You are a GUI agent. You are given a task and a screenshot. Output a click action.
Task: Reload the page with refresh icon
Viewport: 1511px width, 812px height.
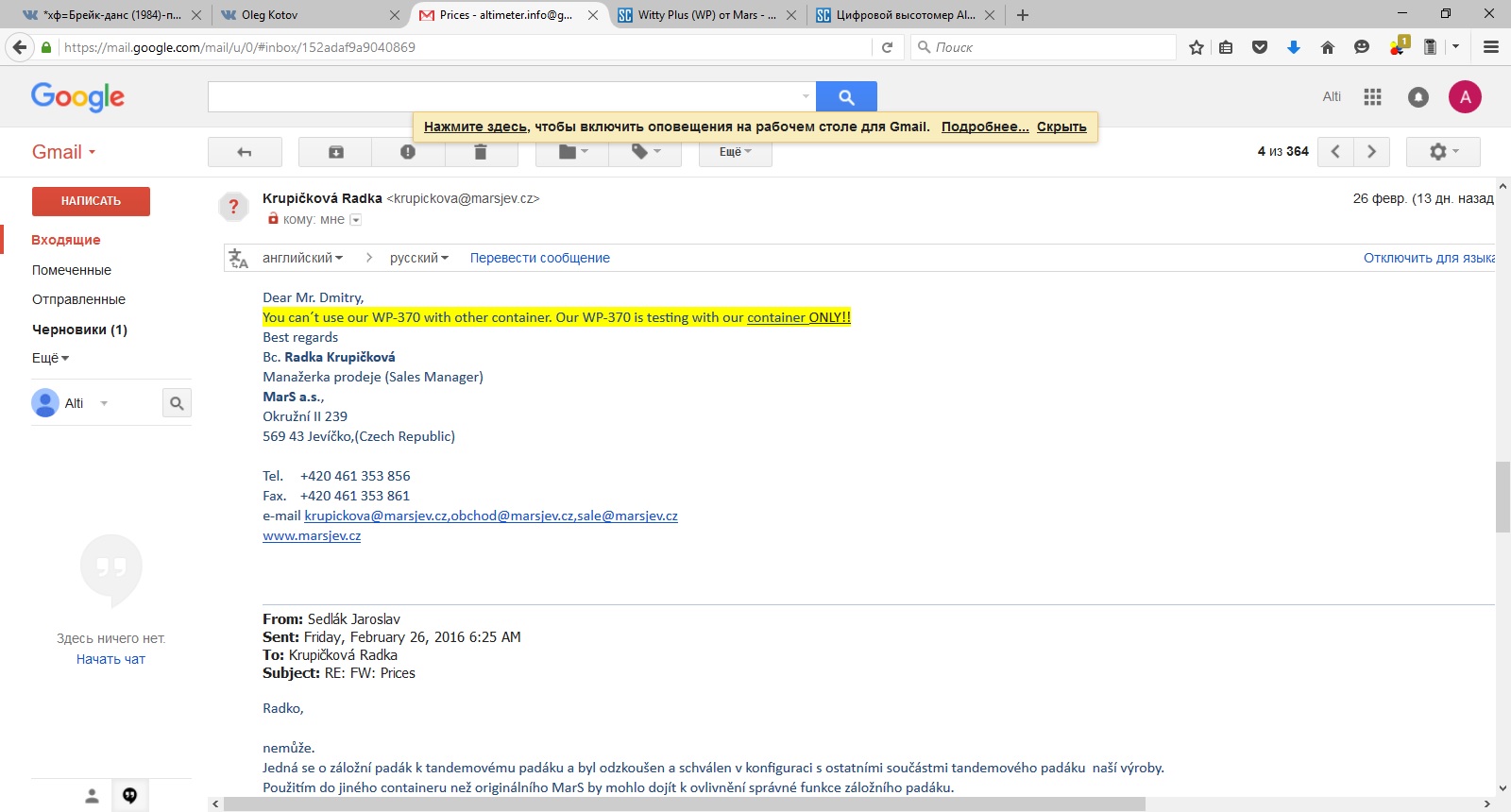tap(887, 47)
